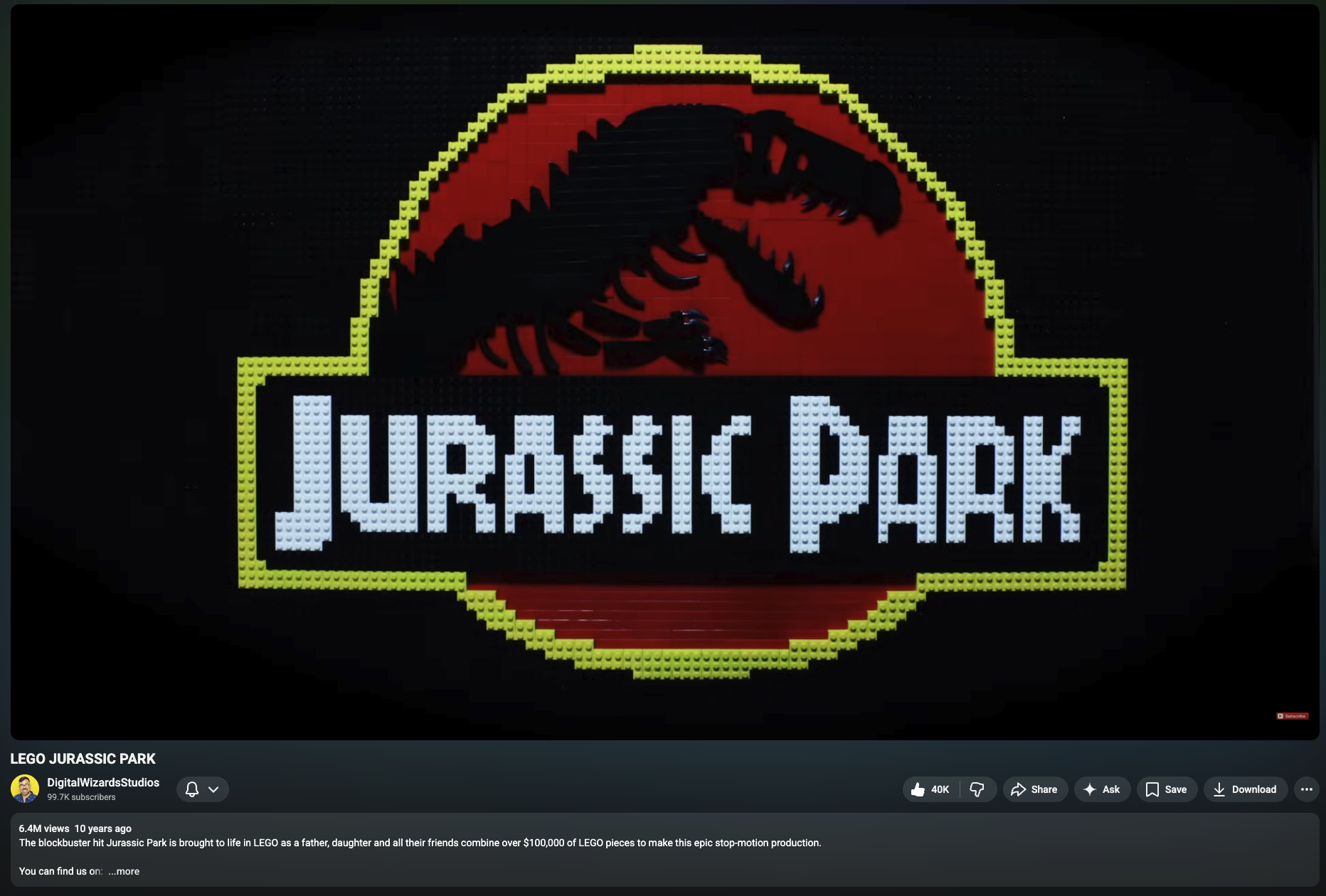The height and width of the screenshot is (896, 1326).
Task: Click the 6.4M views 10 years ago text
Action: (75, 828)
